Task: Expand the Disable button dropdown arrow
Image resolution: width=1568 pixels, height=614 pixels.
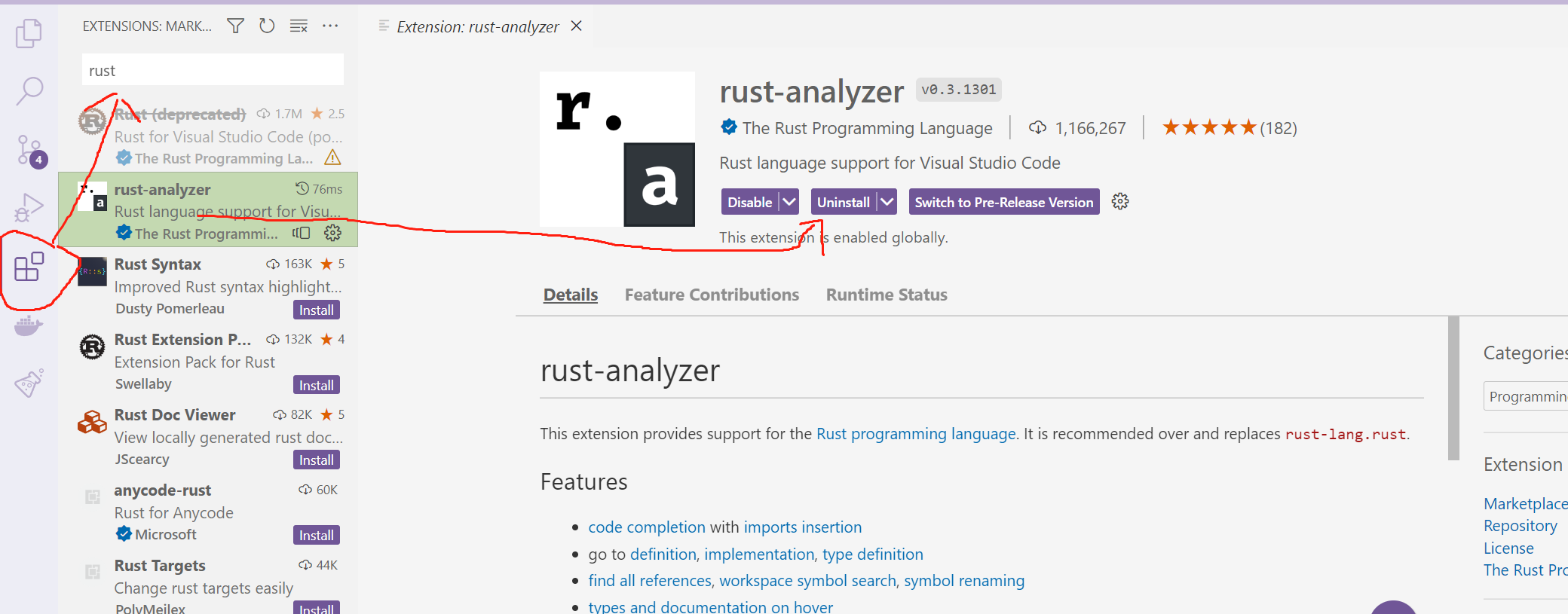Action: click(789, 202)
